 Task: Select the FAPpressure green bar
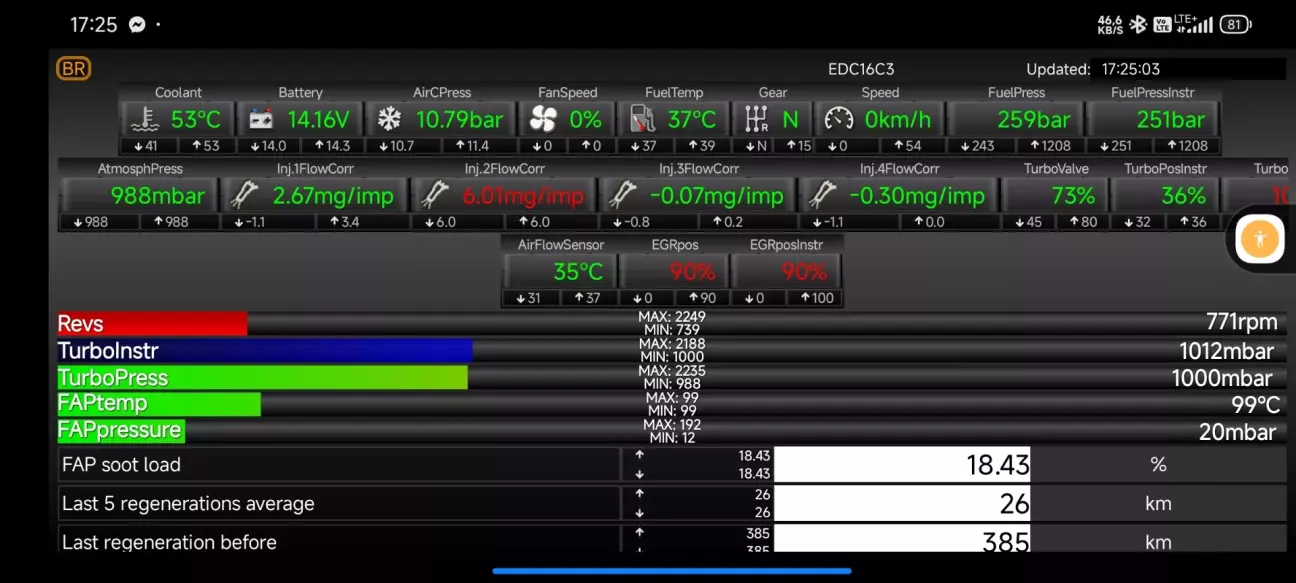[x=121, y=430]
